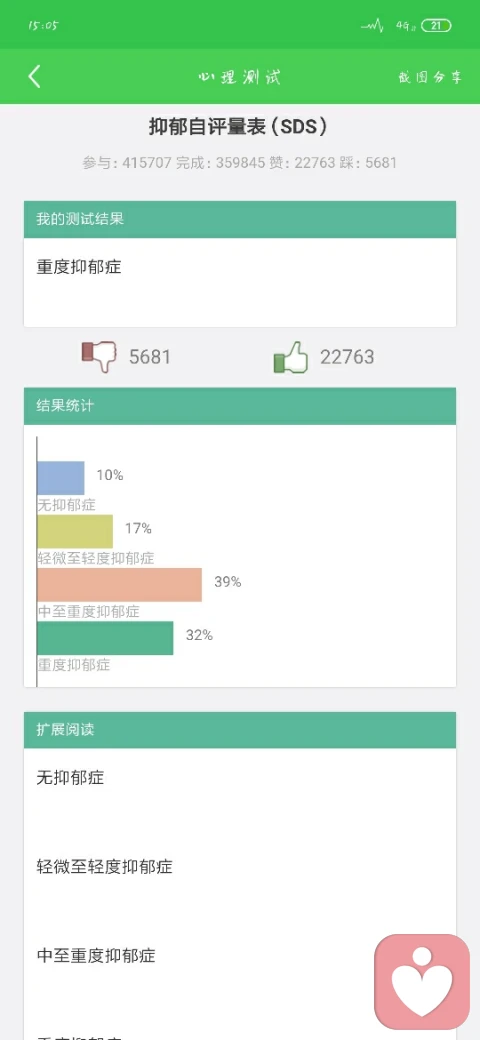Select the yellow 17% chart bar
The width and height of the screenshot is (480, 1040).
pyautogui.click(x=75, y=531)
